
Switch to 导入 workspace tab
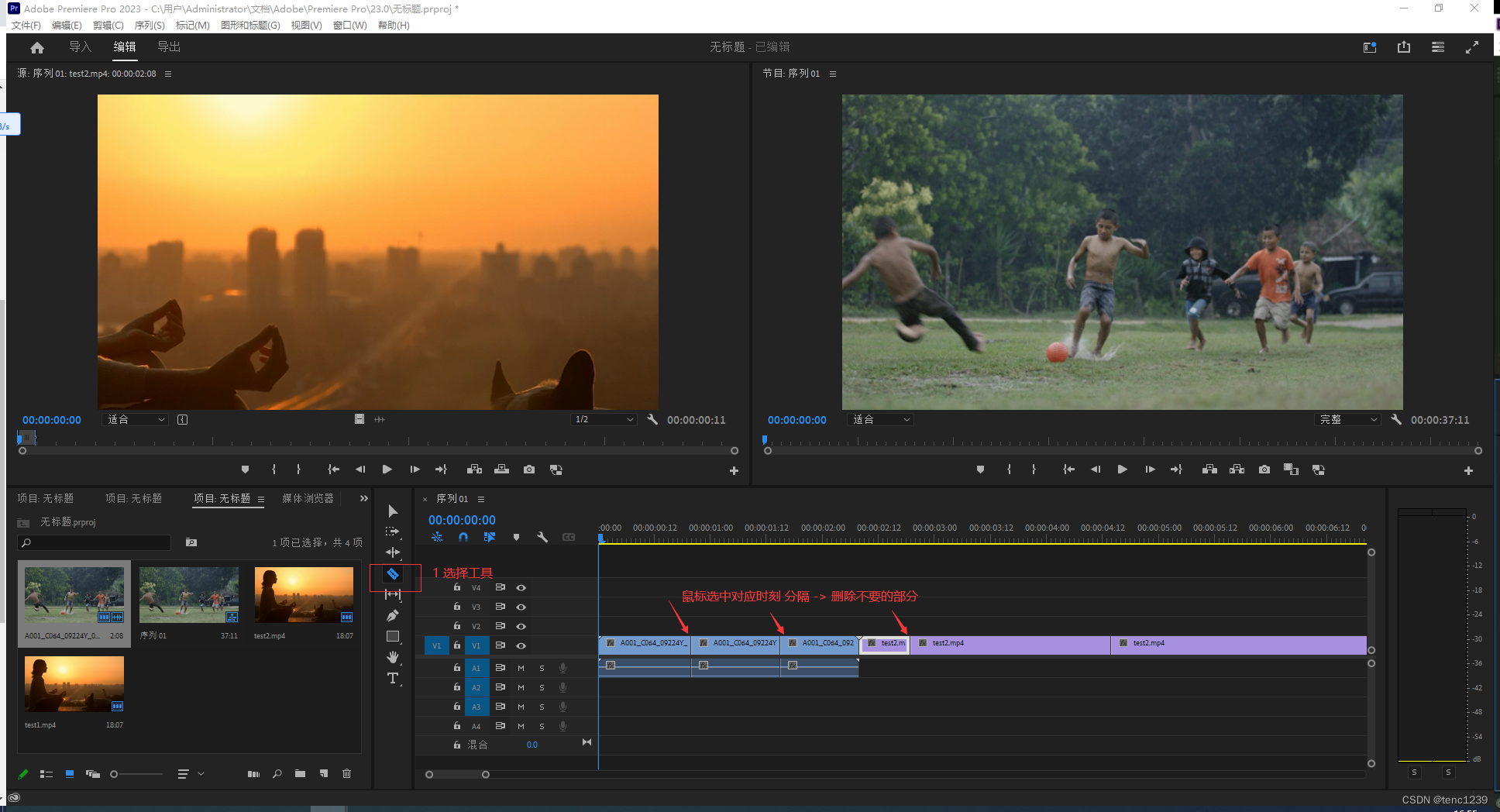coord(81,47)
